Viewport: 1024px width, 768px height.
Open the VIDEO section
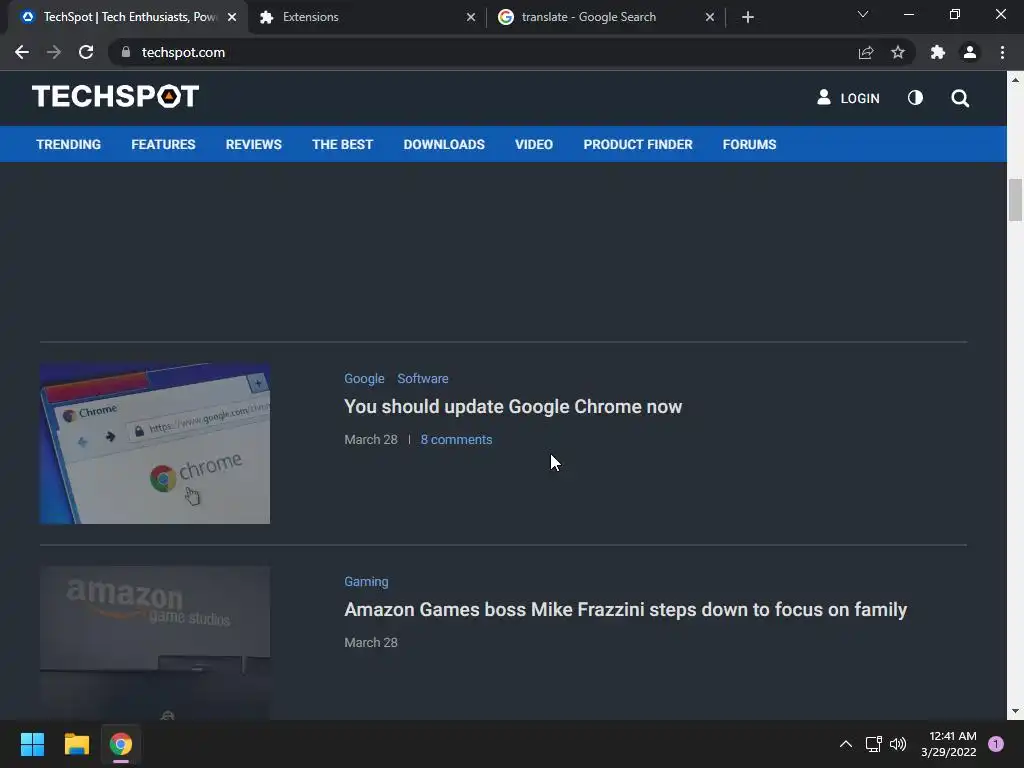[x=534, y=144]
